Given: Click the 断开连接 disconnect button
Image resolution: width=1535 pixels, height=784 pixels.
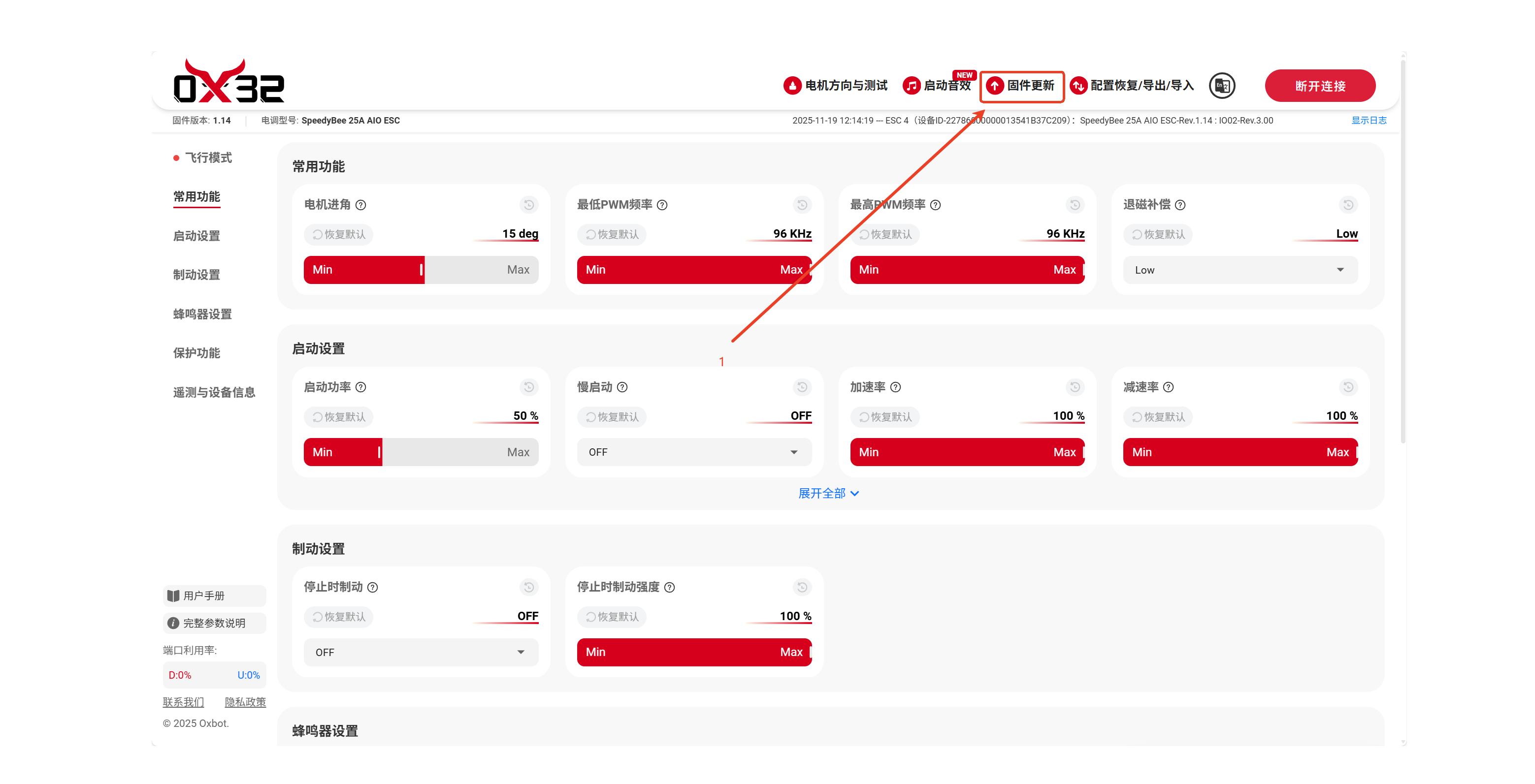Looking at the screenshot, I should [x=1319, y=86].
